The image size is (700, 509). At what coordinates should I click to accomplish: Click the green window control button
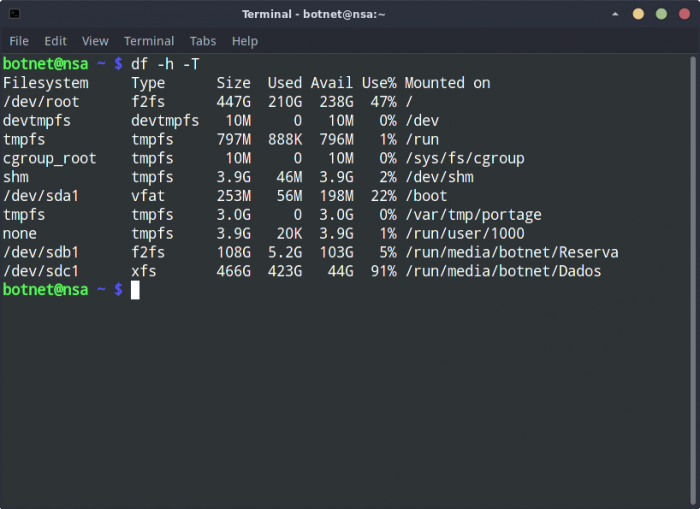click(x=662, y=14)
